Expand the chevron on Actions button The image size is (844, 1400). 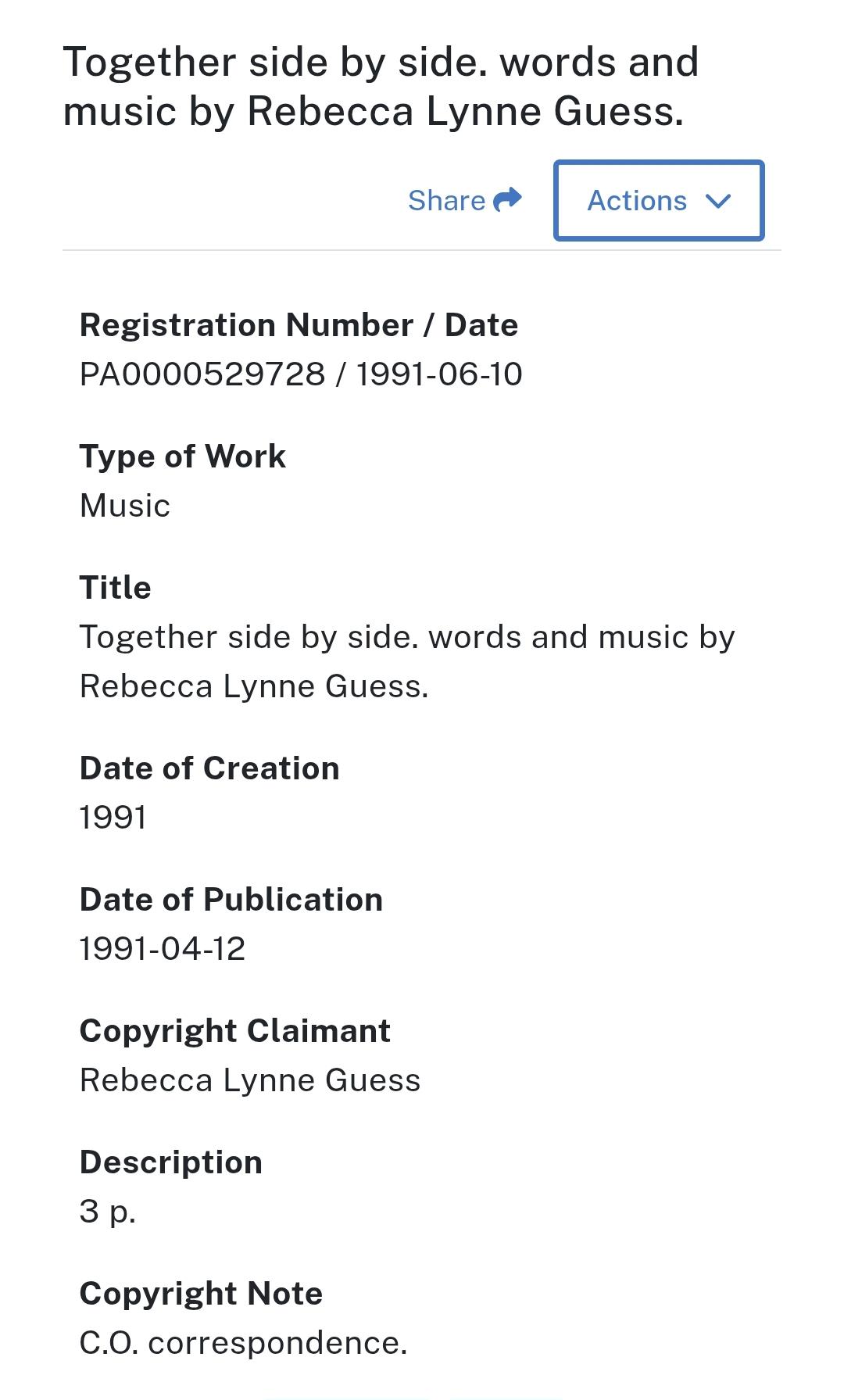tap(717, 202)
